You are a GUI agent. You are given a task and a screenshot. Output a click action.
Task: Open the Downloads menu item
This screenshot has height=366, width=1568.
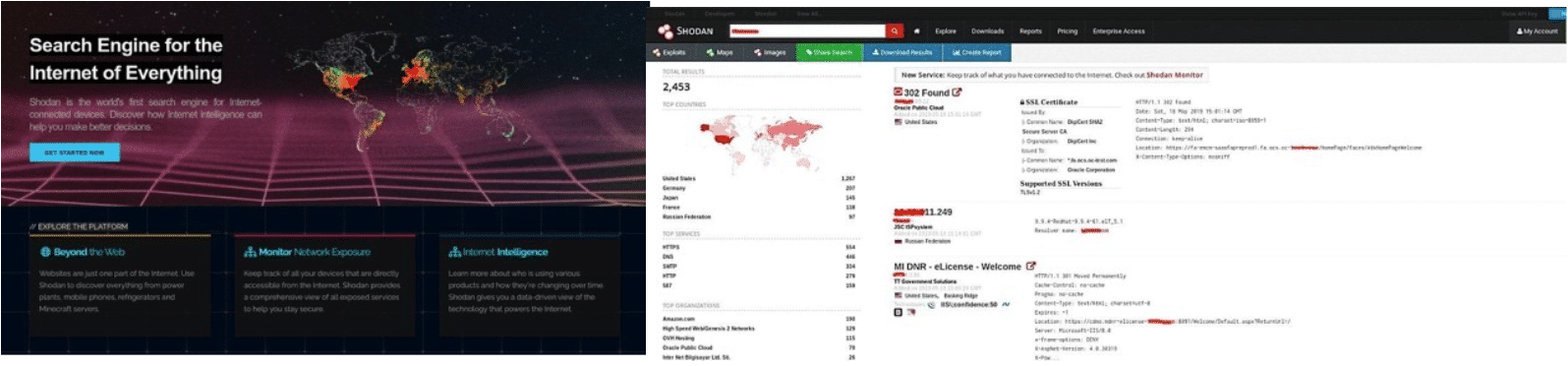coord(988,30)
